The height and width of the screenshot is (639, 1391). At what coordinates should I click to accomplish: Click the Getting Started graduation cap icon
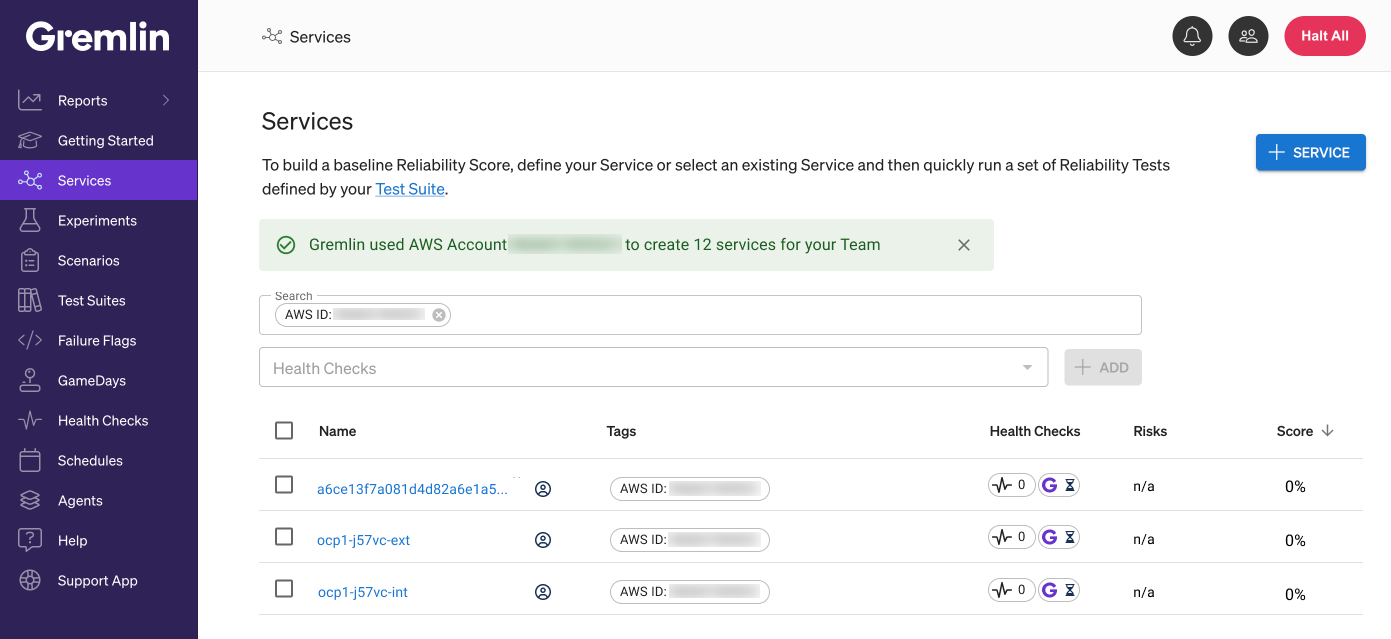tap(30, 140)
